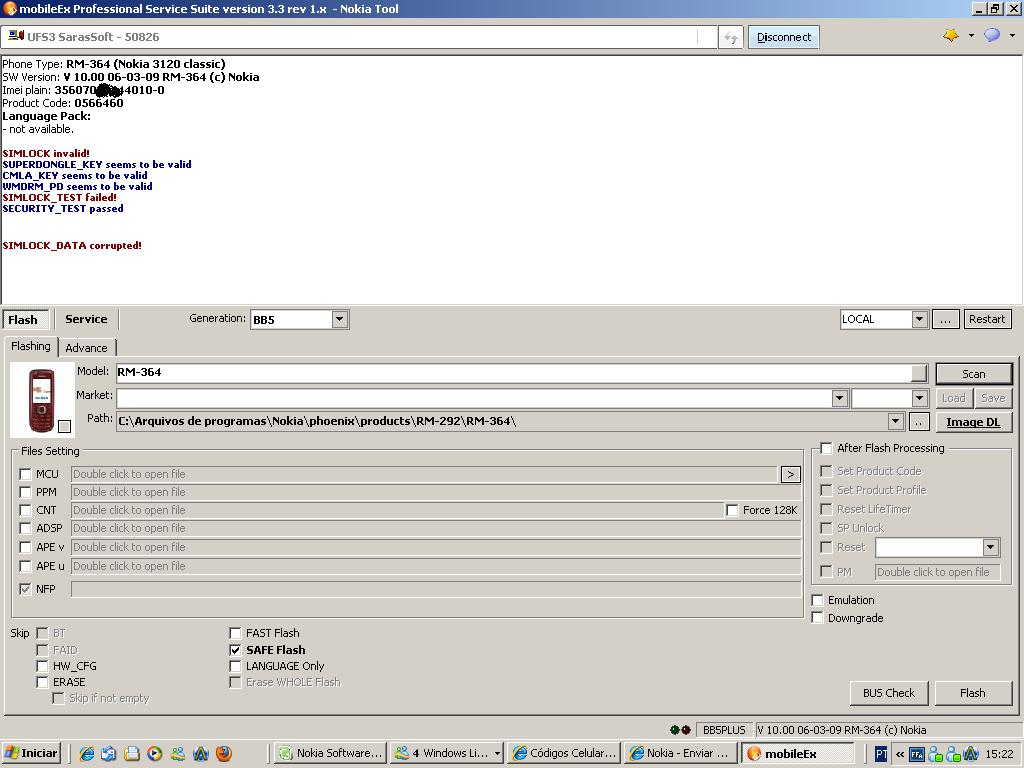Tick the APE v checkbox
The image size is (1024, 768).
pos(25,547)
